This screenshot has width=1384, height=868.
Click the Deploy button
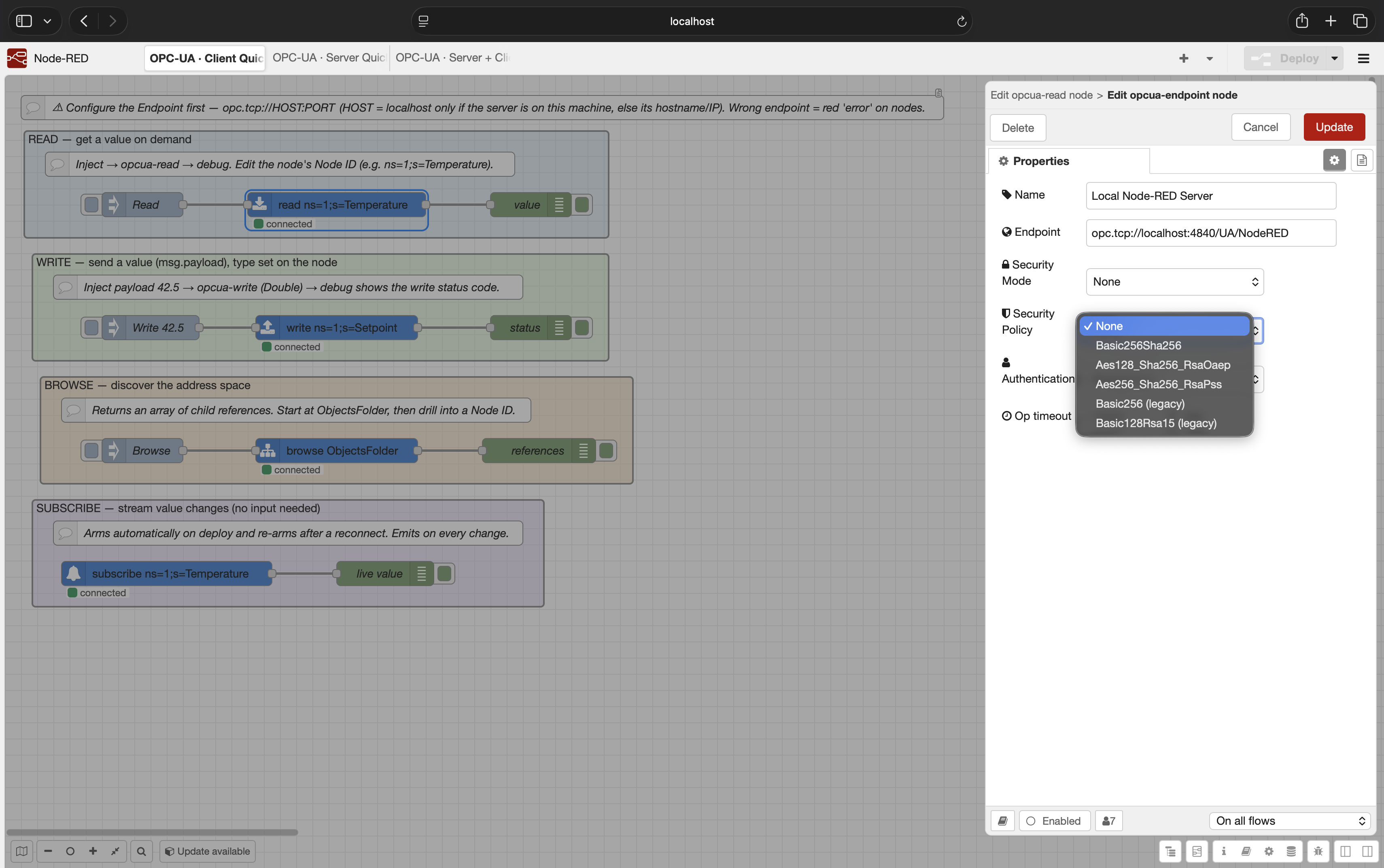(x=1286, y=59)
